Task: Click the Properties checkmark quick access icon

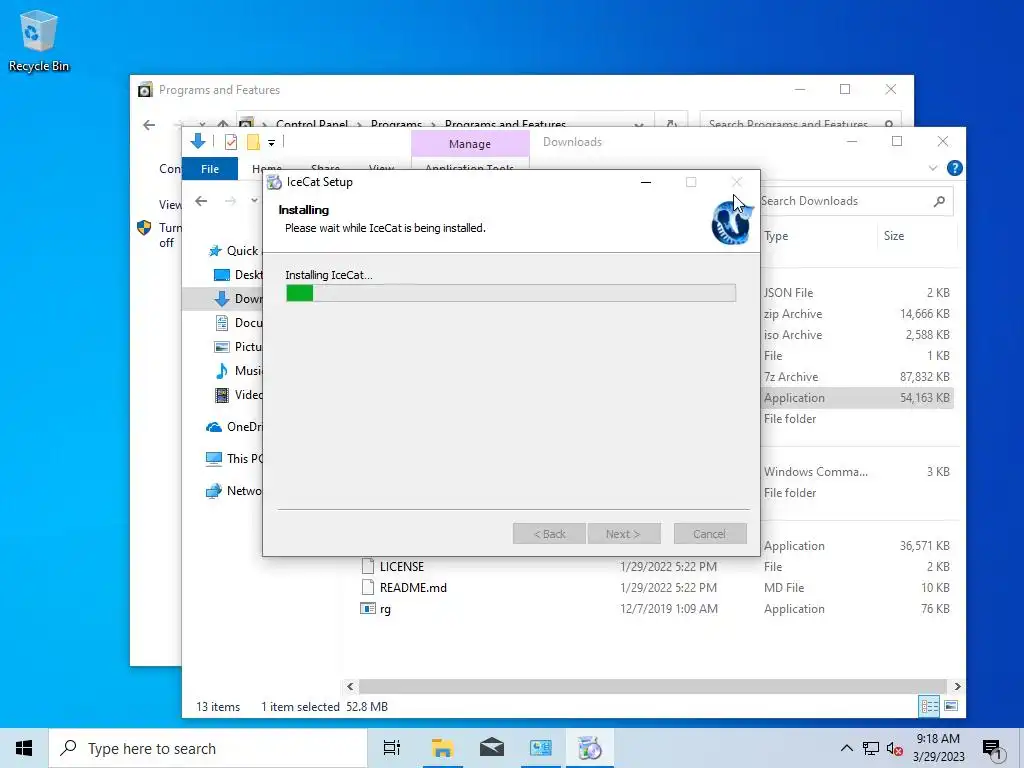Action: (231, 142)
